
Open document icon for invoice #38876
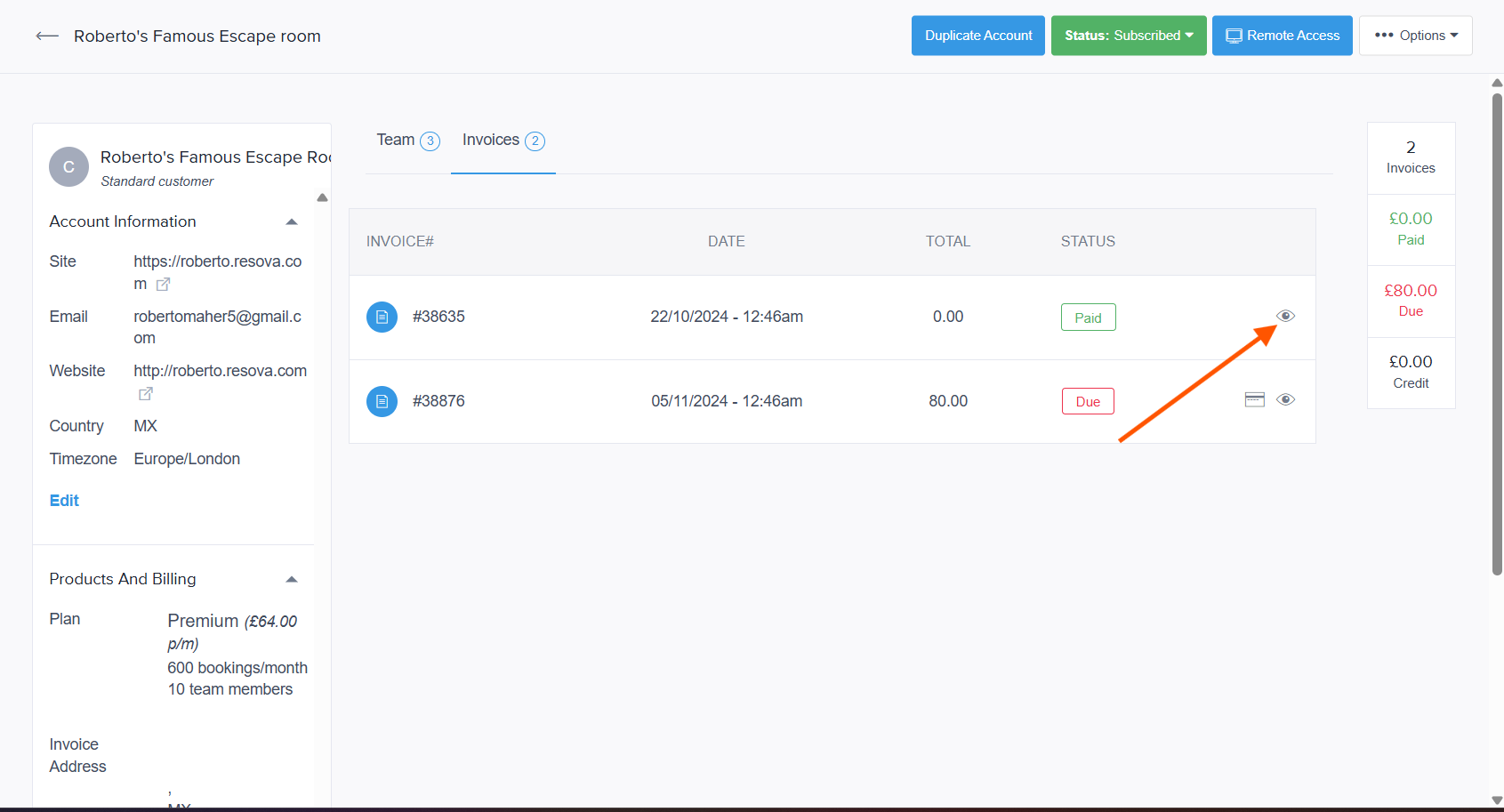[x=382, y=401]
